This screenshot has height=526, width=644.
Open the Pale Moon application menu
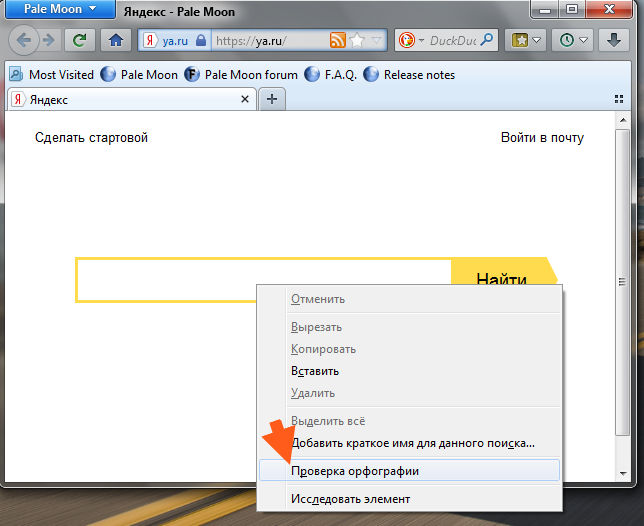[60, 9]
